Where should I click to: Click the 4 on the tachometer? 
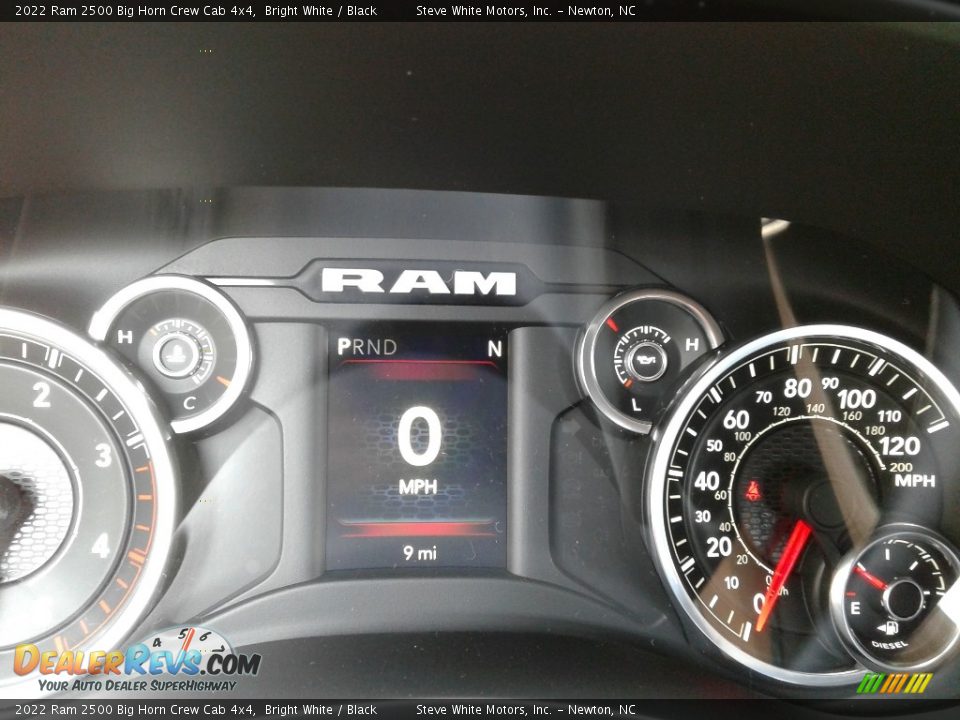101,546
